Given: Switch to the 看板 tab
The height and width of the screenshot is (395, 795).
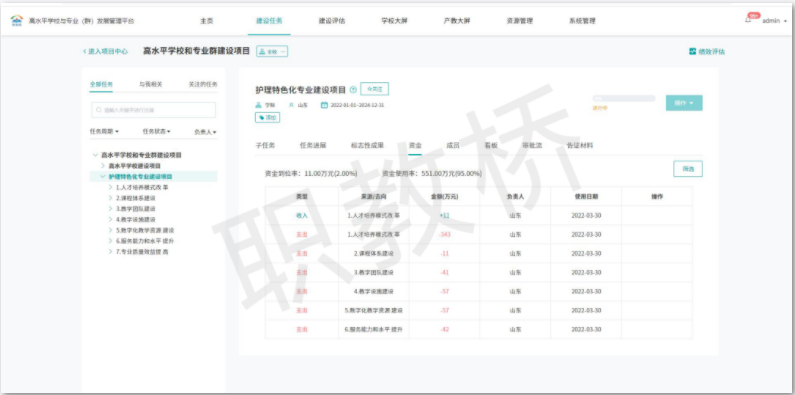Looking at the screenshot, I should click(491, 145).
